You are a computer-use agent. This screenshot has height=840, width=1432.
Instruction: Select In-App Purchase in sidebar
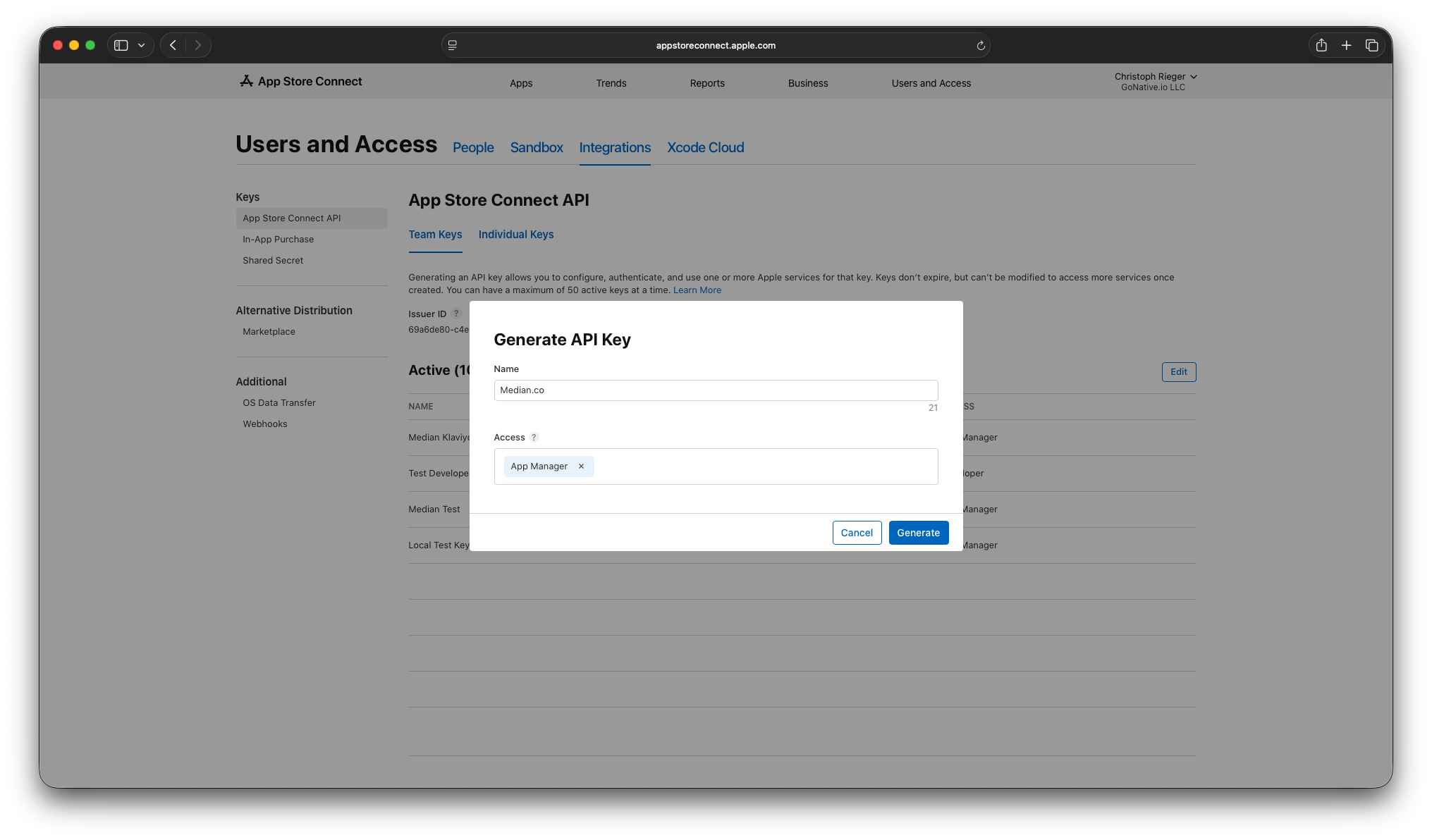point(279,240)
